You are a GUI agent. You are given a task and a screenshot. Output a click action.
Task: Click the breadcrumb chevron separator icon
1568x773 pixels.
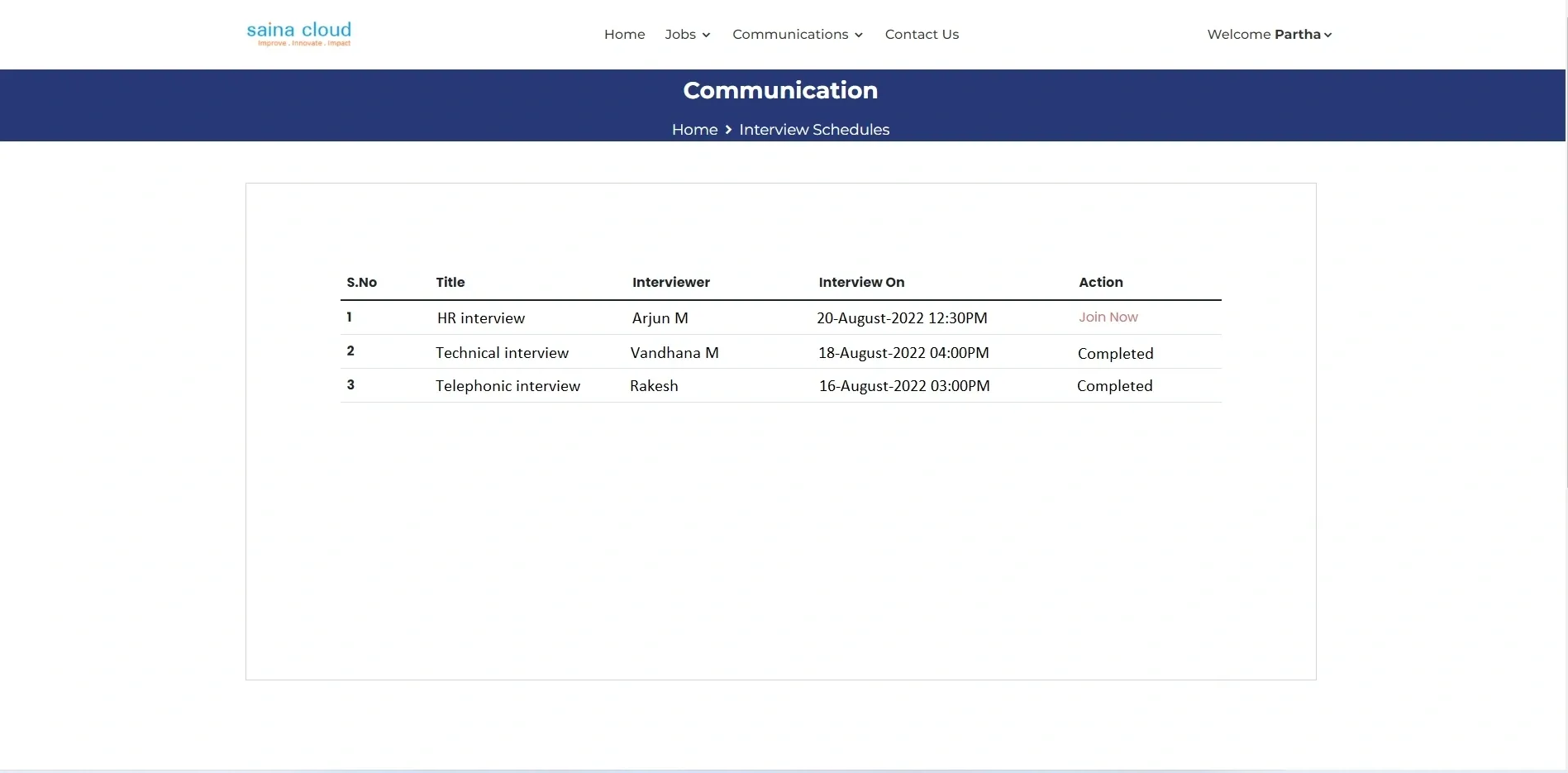pos(728,130)
